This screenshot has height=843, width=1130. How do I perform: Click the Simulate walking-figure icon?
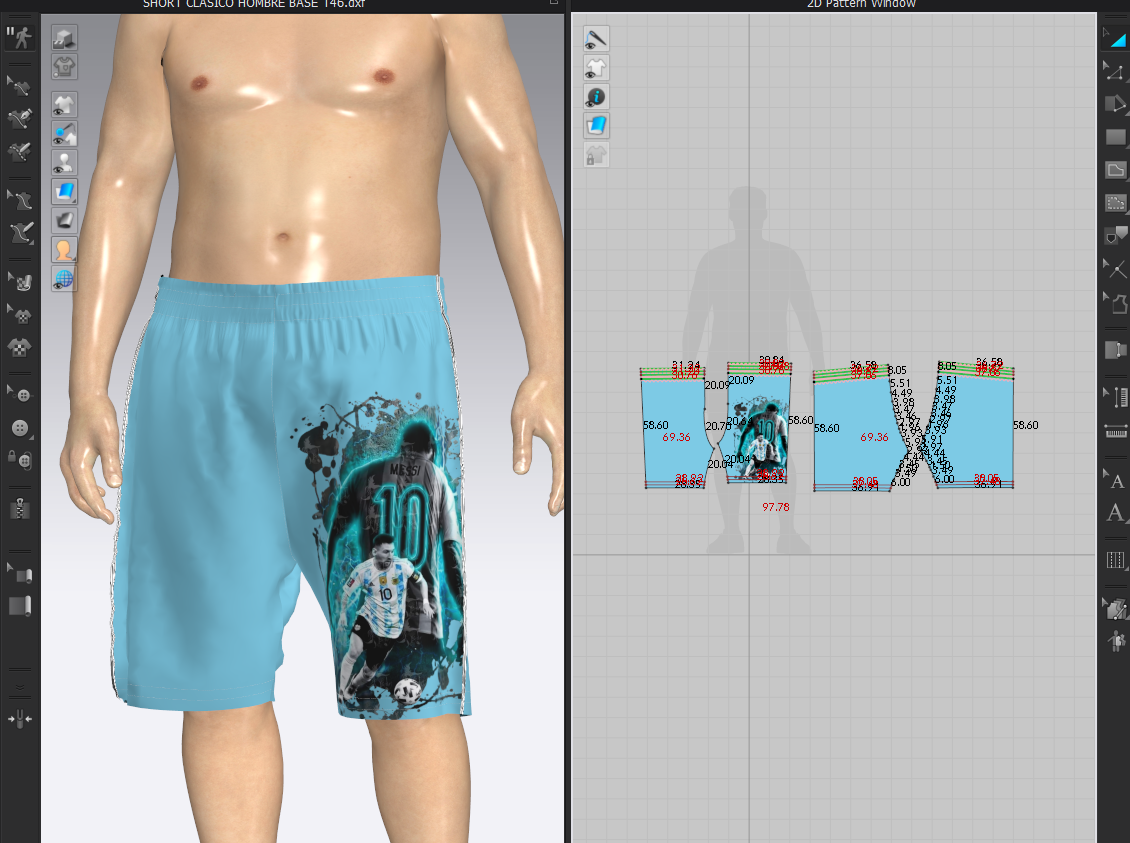coord(19,37)
